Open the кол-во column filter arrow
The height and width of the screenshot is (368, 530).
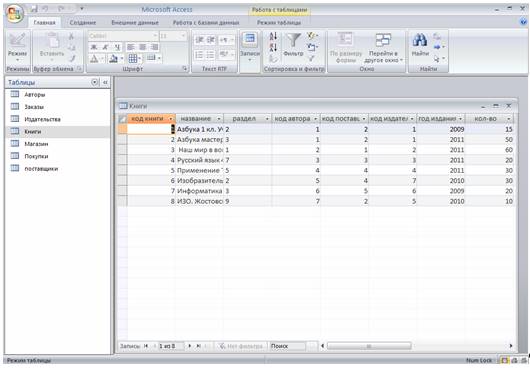(x=509, y=119)
